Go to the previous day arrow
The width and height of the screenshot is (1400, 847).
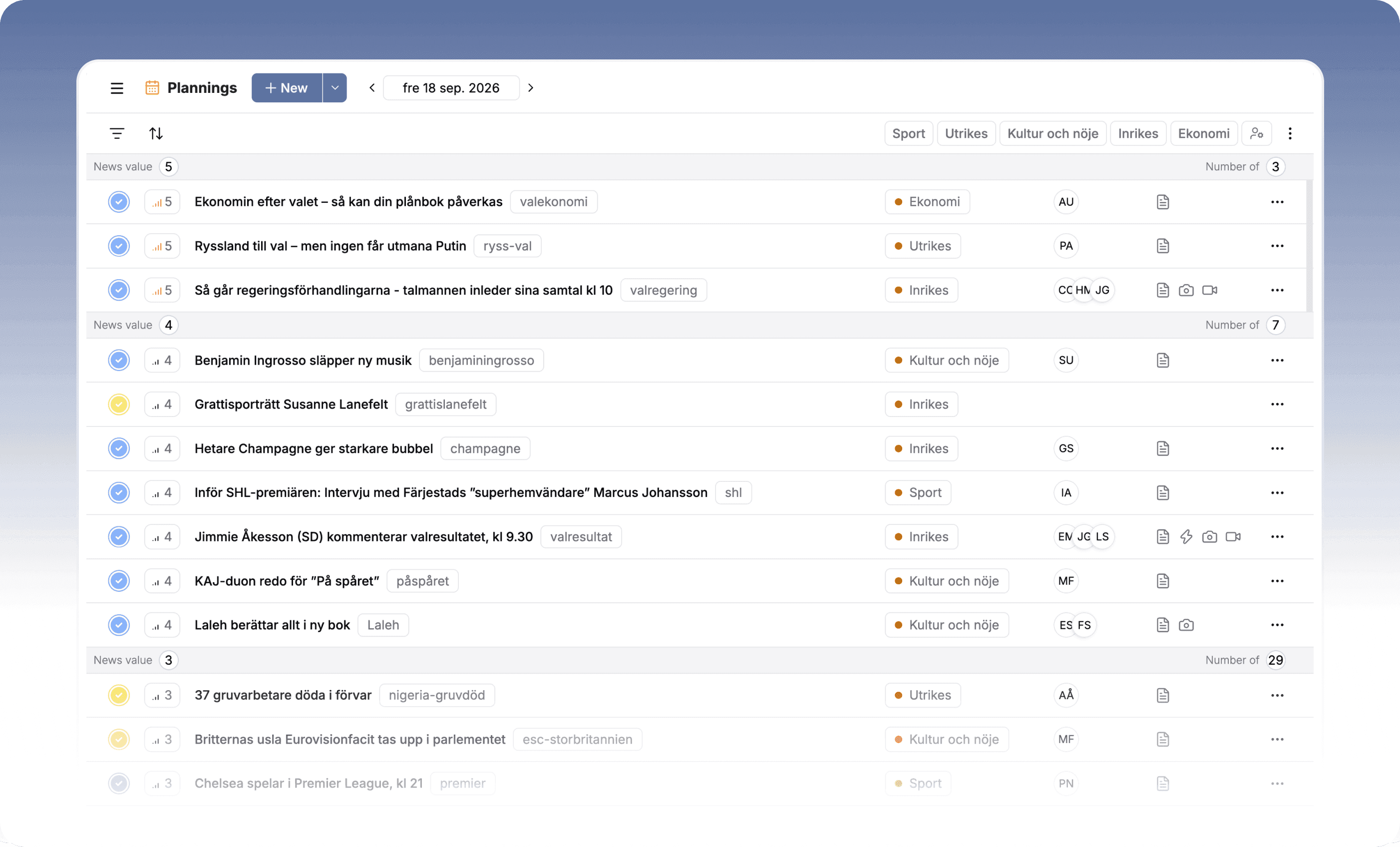point(372,88)
